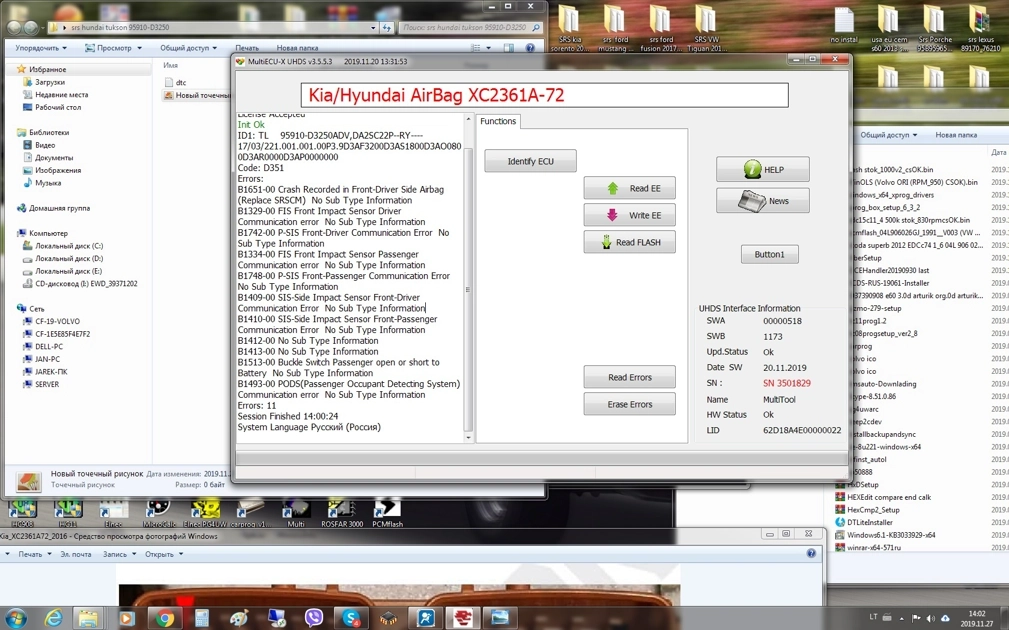Screen dimensions: 1009x630
Task: Click Печать in Explorer toolbar
Action: [246, 48]
